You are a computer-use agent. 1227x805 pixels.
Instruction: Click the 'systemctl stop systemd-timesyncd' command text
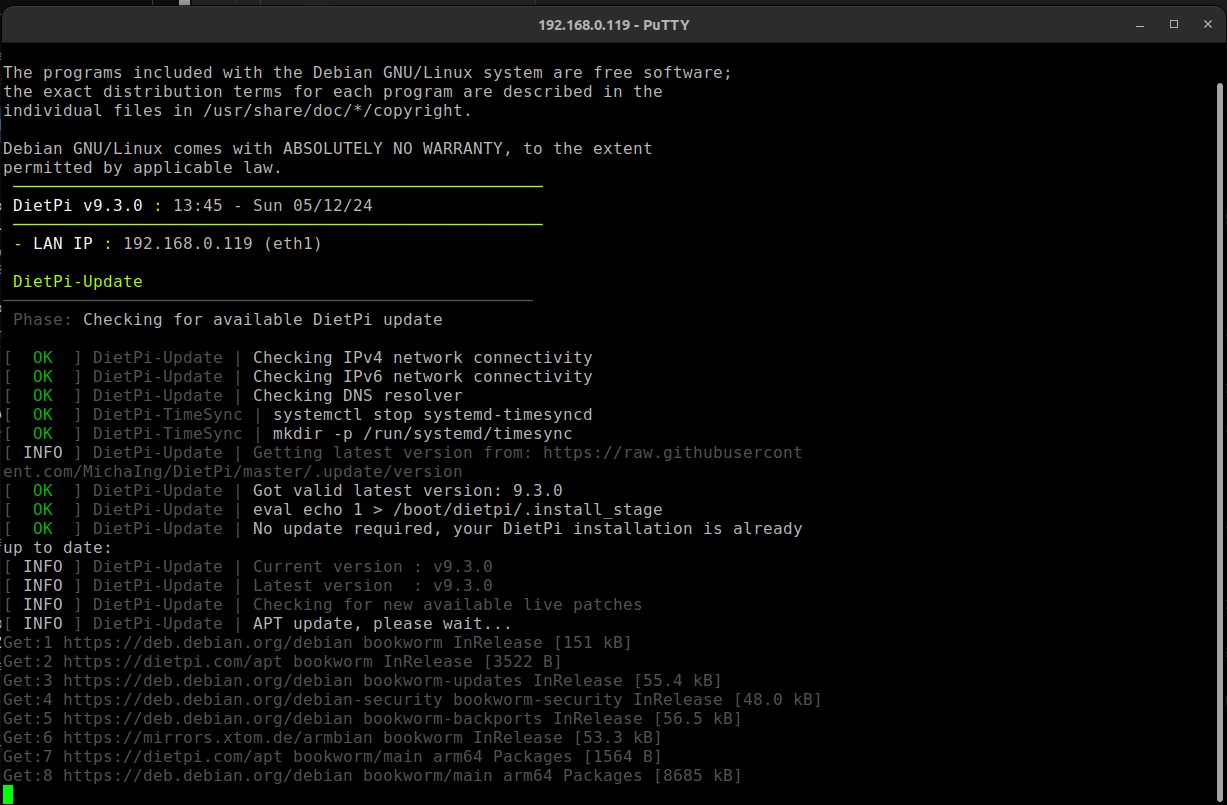pos(432,415)
